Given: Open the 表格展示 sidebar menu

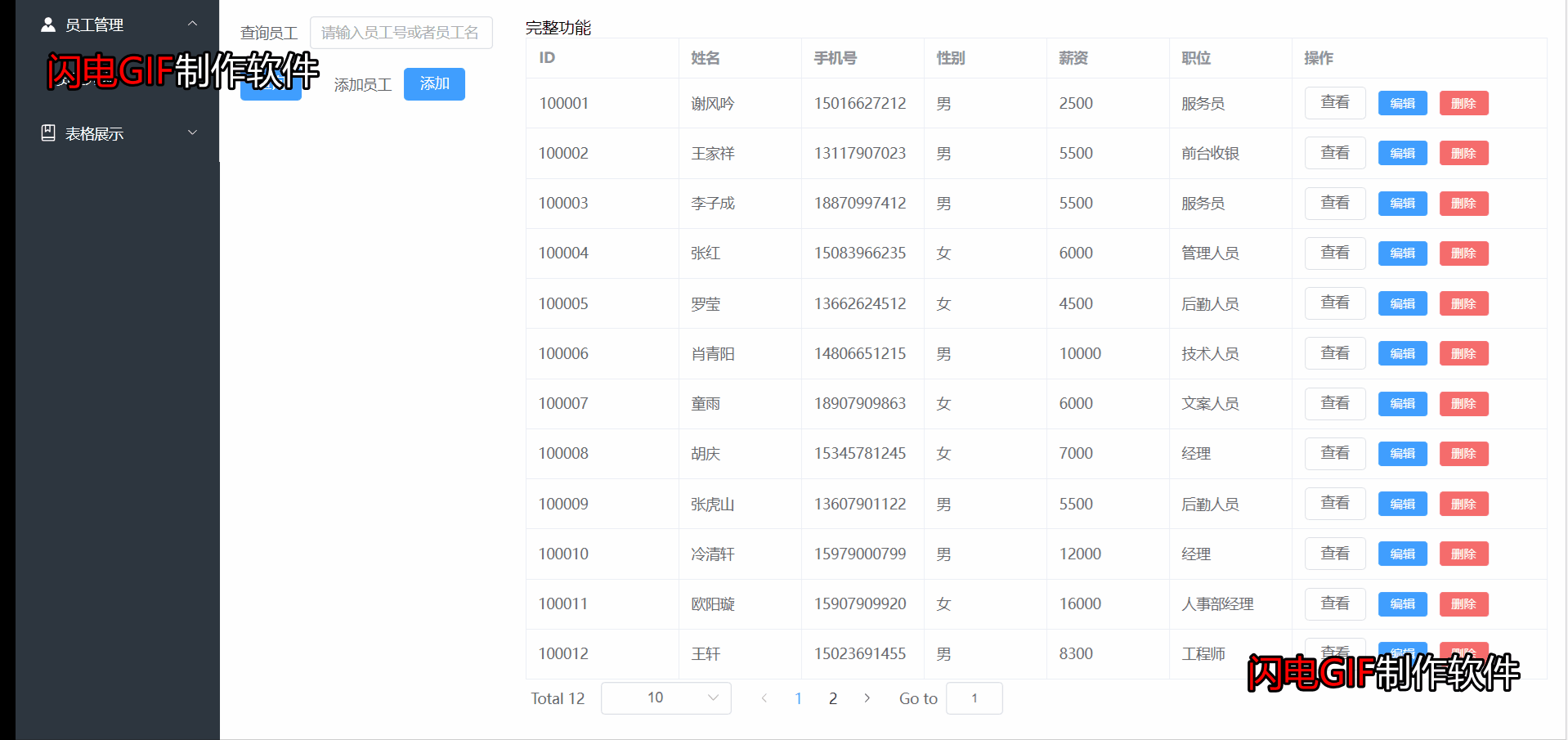Looking at the screenshot, I should coord(118,132).
